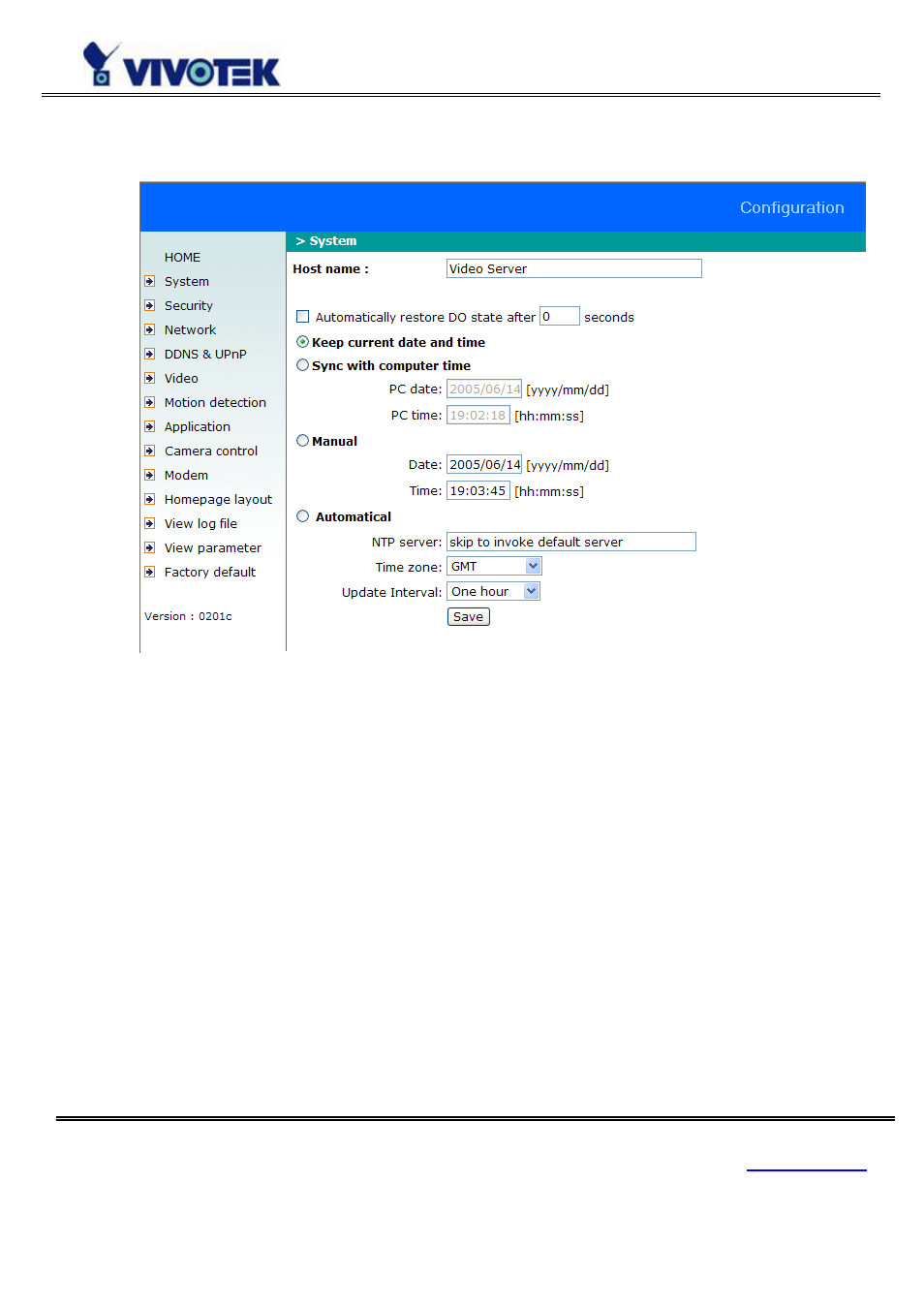Click the PC date field
This screenshot has width=924, height=1308.
pyautogui.click(x=484, y=389)
